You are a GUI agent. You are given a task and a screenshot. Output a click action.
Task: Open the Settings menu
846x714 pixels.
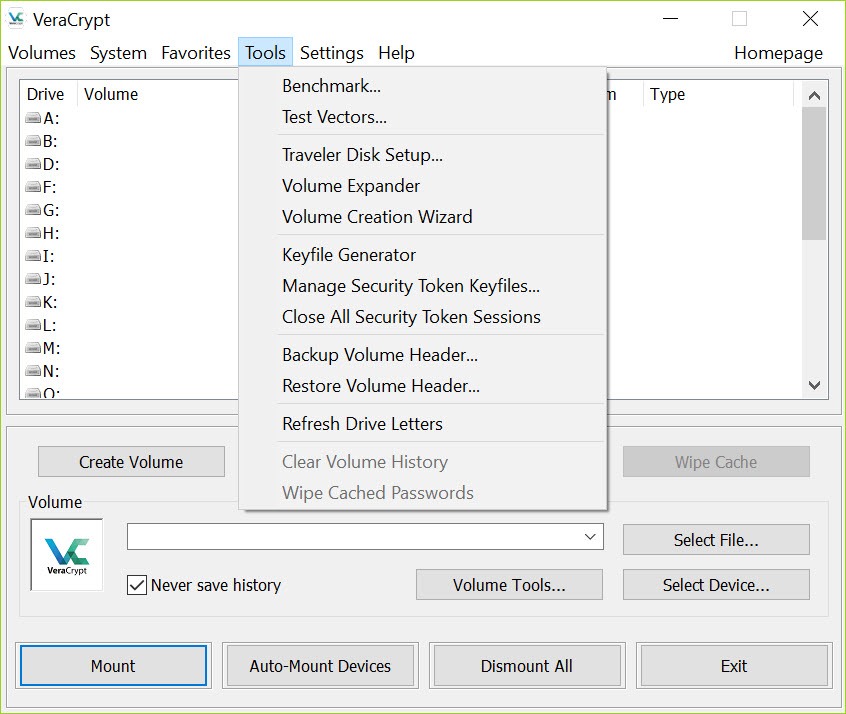click(x=332, y=53)
